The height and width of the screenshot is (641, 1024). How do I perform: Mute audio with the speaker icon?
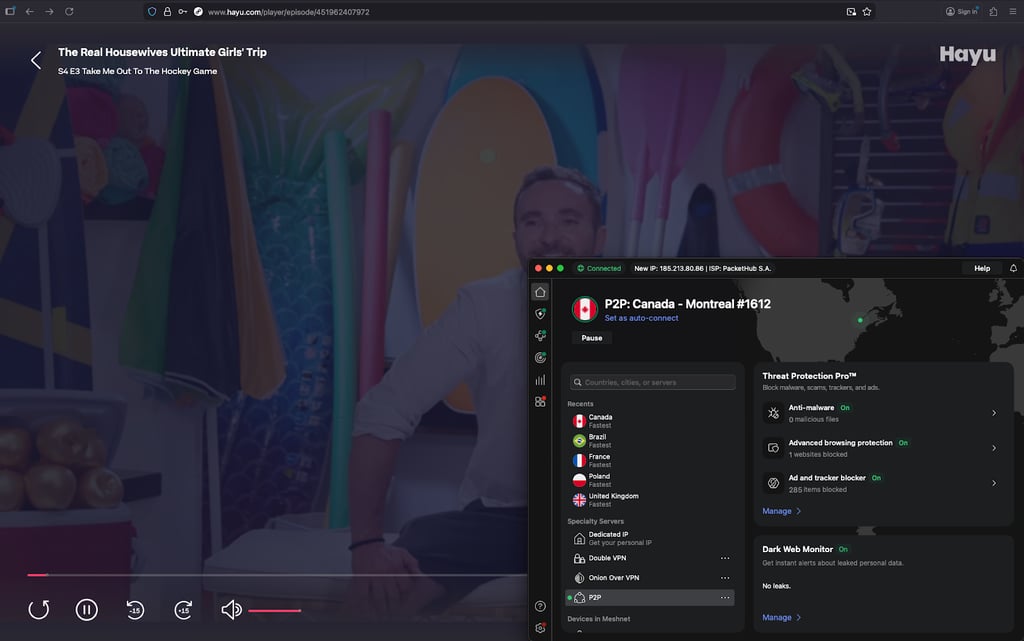click(x=231, y=610)
